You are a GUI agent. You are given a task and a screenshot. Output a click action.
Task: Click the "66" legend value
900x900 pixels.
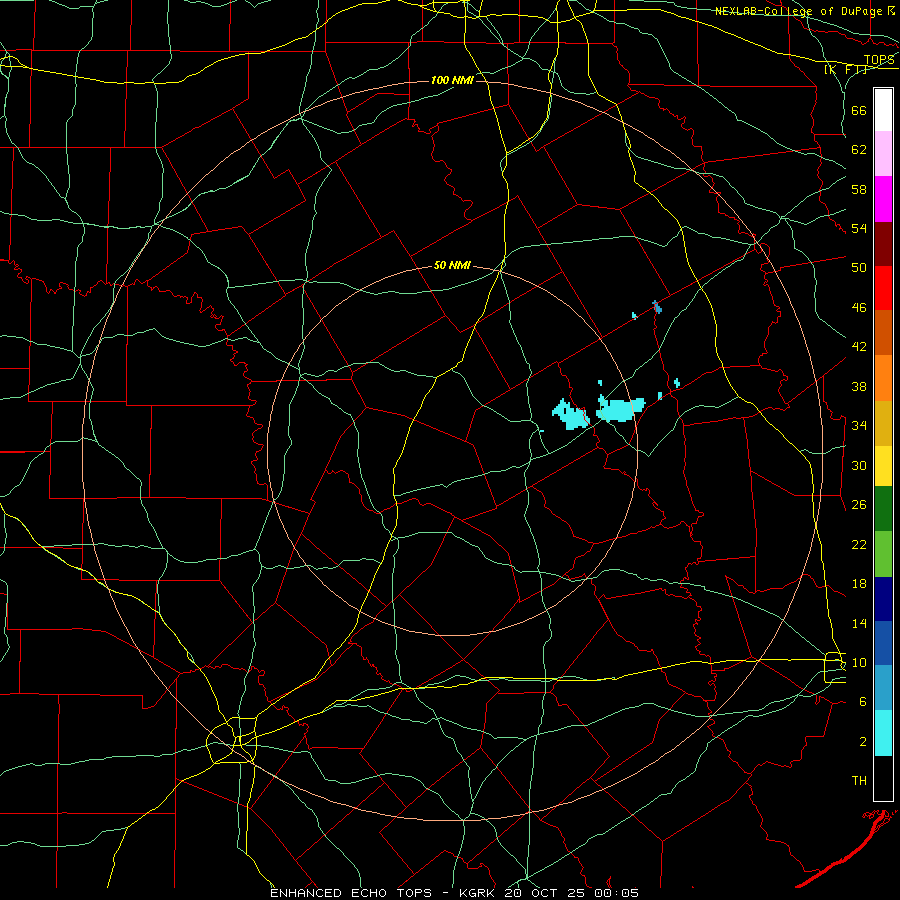(859, 110)
